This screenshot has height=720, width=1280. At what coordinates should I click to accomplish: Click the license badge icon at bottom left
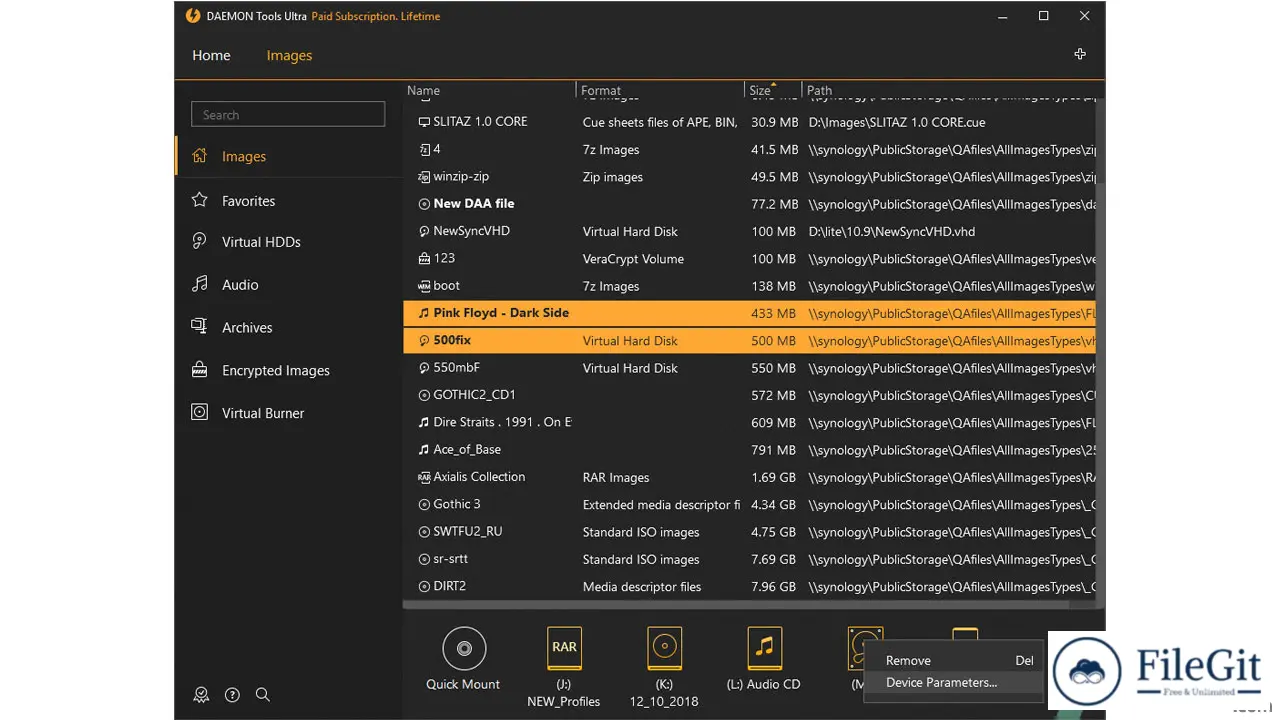202,695
